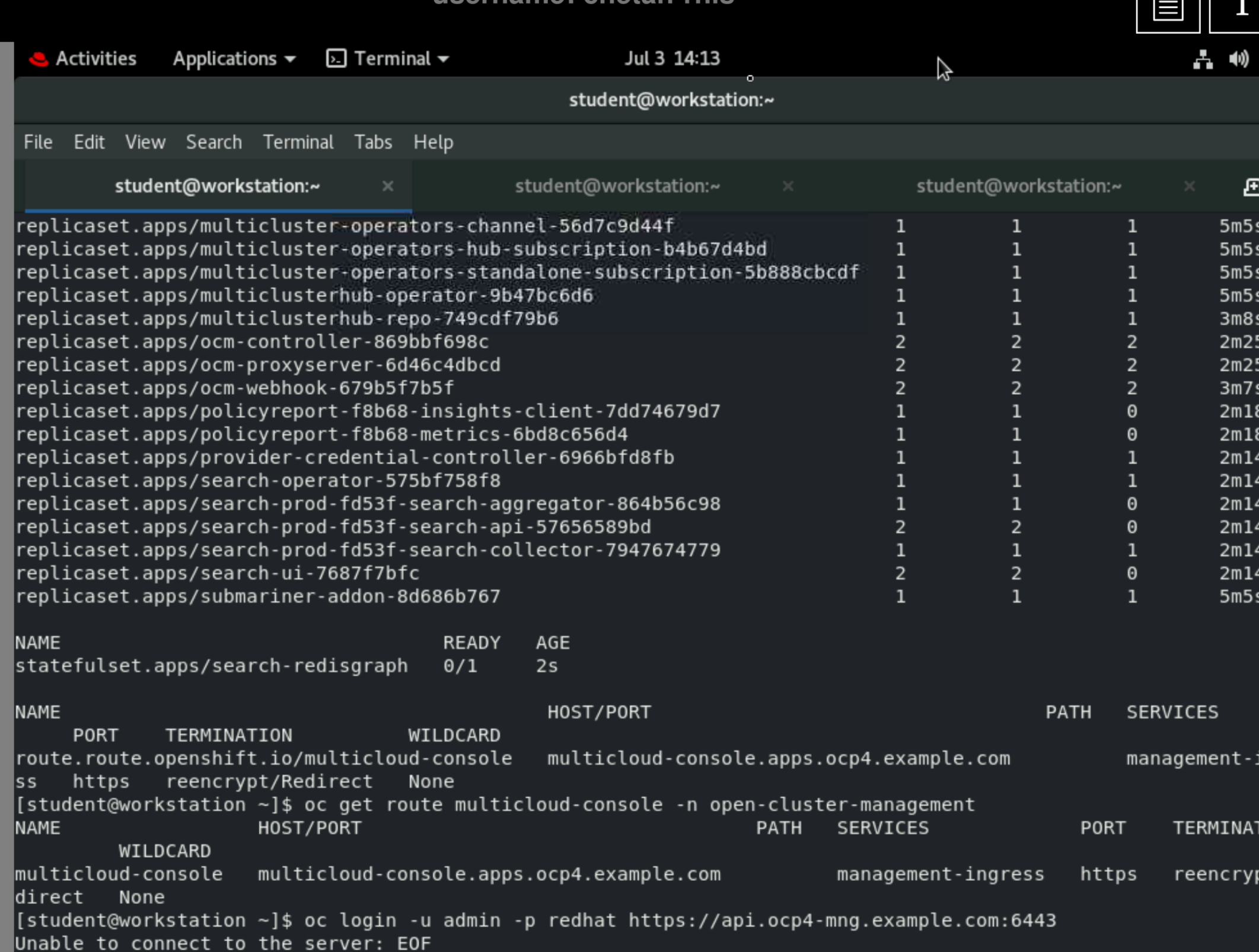Open the Tabs menu

[x=373, y=142]
